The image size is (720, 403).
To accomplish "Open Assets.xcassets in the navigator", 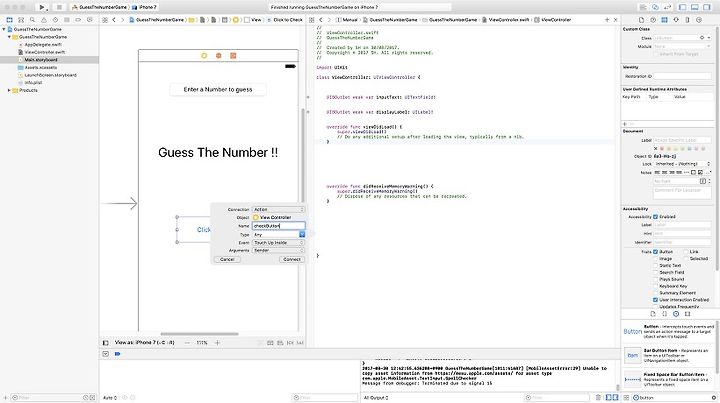I will coord(40,67).
